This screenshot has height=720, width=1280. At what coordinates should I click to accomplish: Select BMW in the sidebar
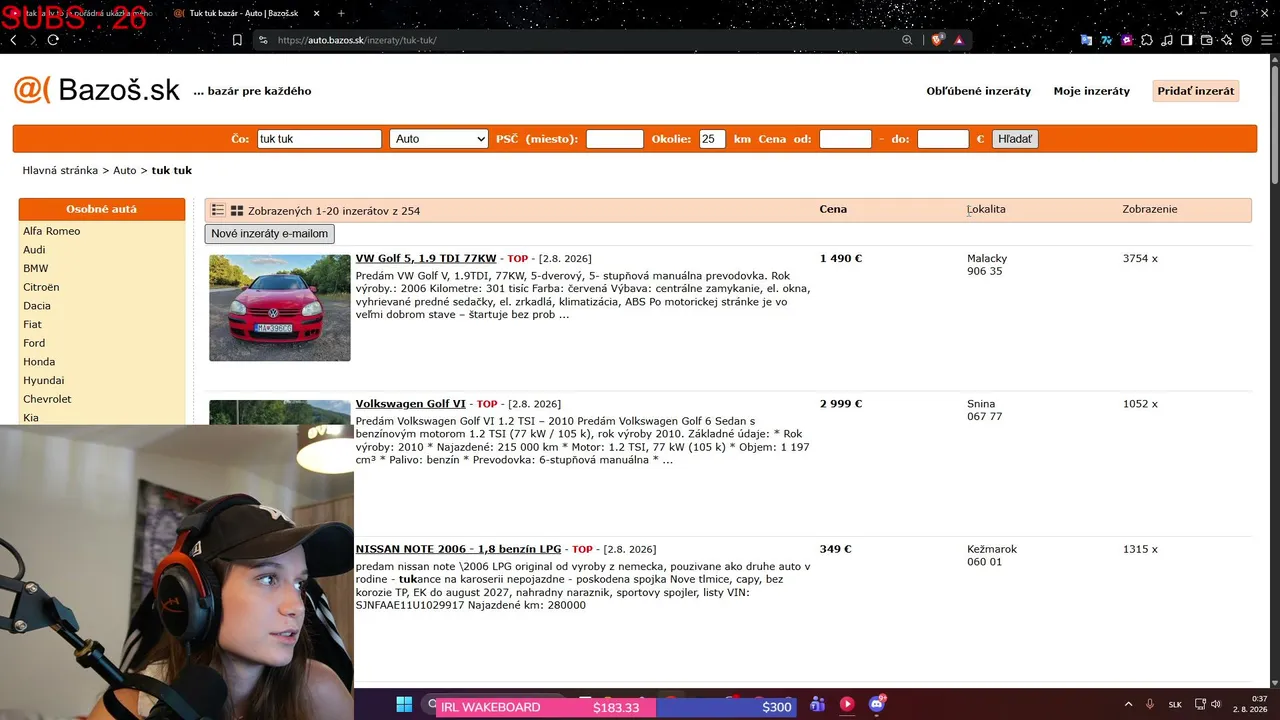(36, 269)
